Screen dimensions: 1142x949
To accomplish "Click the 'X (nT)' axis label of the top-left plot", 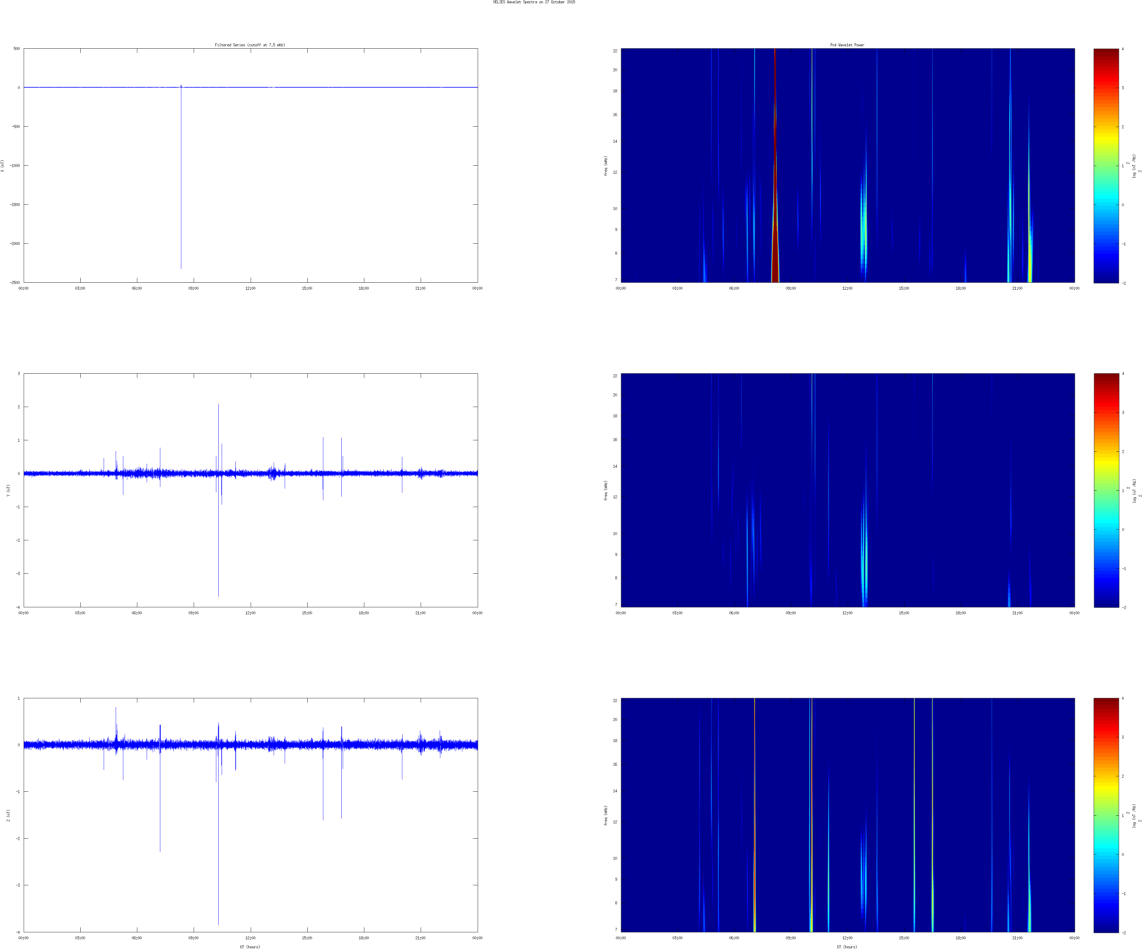I will click(3, 165).
